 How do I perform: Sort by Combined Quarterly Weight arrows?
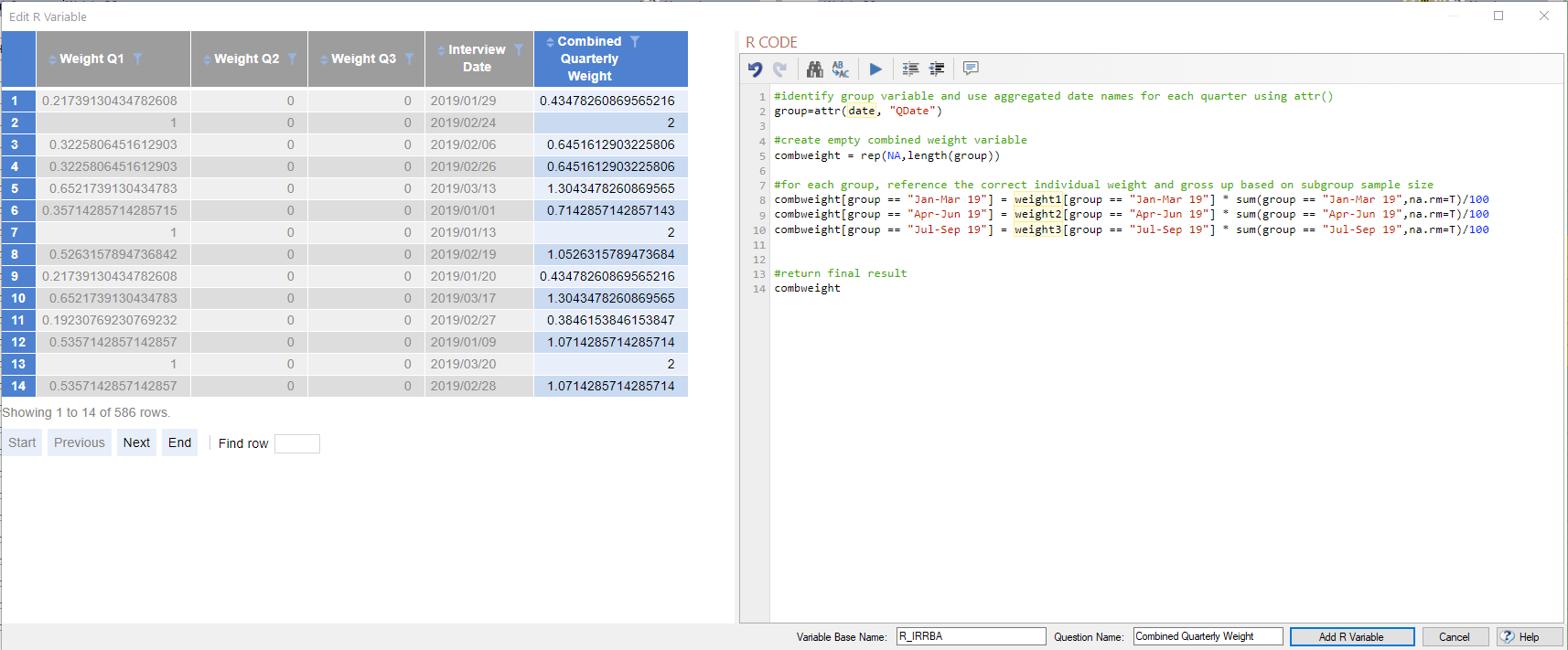point(550,42)
